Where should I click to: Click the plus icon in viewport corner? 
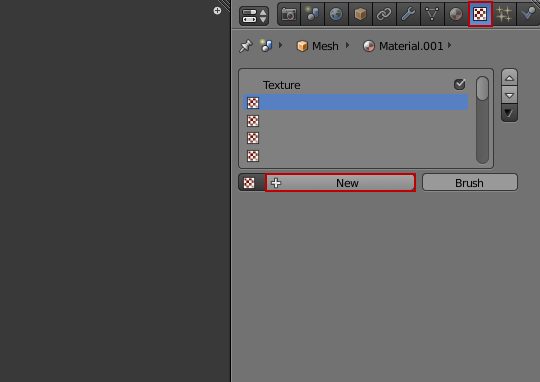tap(217, 11)
